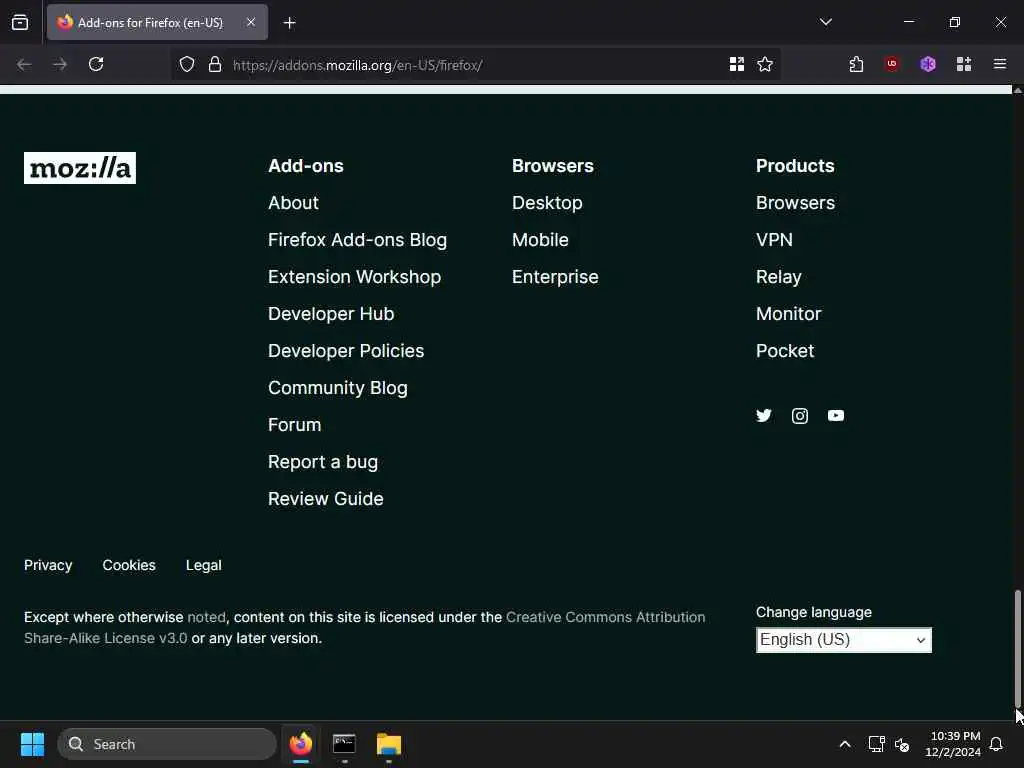Open Mozilla's YouTube icon

pyautogui.click(x=836, y=416)
